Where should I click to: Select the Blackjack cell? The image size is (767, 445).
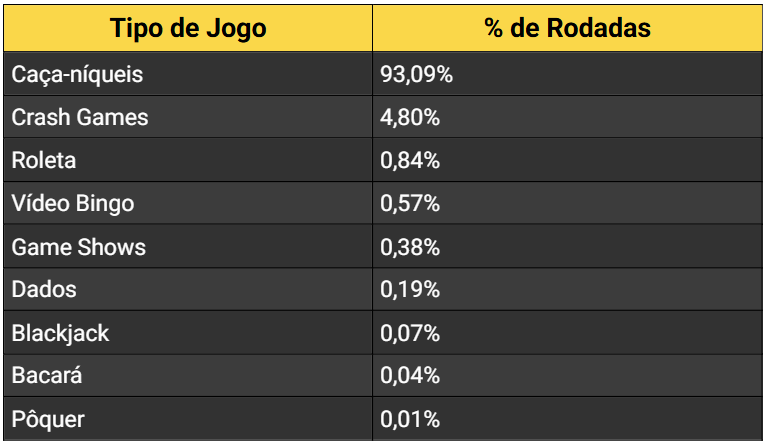(x=60, y=333)
